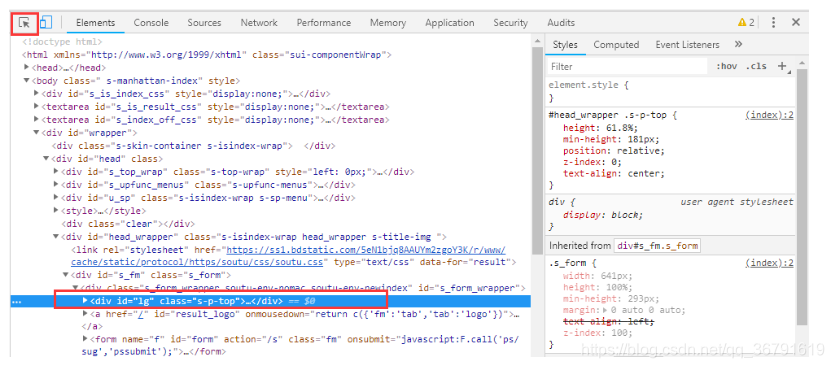Collapse the div id wrapper node

pyautogui.click(x=36, y=132)
